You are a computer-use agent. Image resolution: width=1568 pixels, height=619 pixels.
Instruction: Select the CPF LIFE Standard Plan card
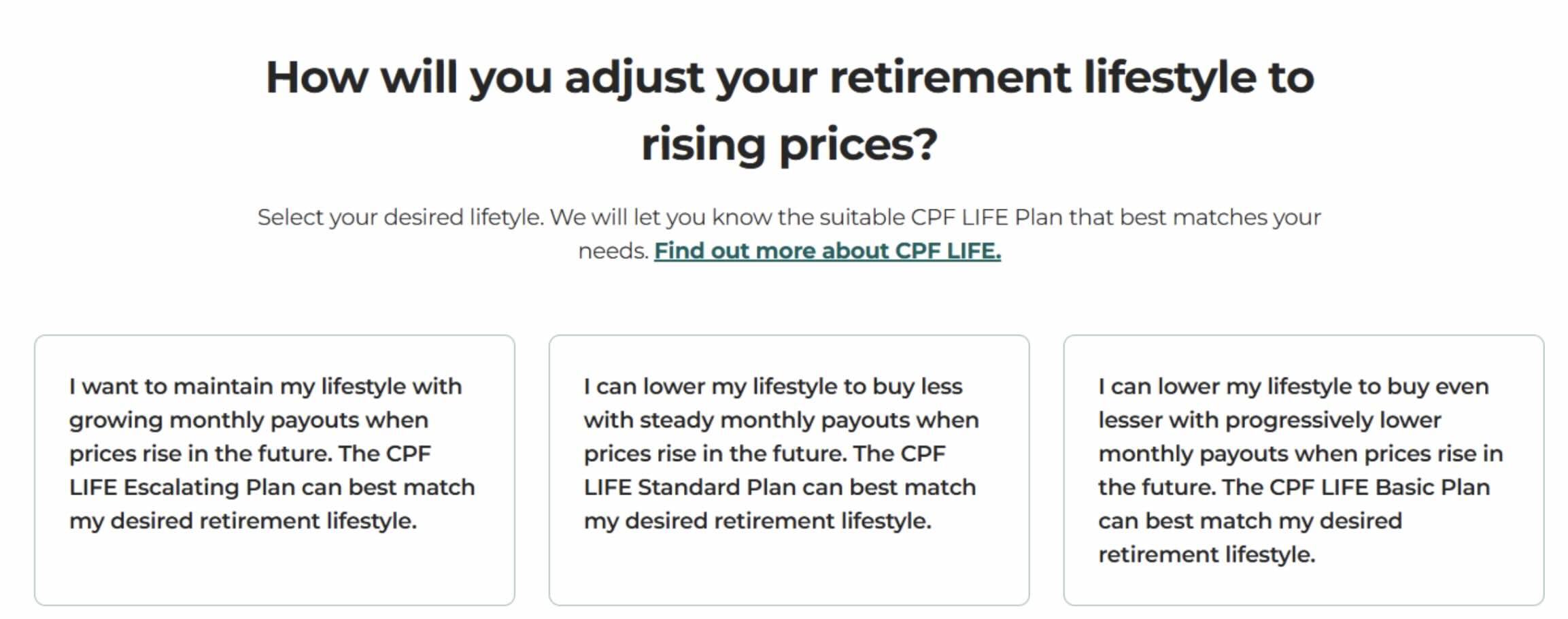[789, 469]
